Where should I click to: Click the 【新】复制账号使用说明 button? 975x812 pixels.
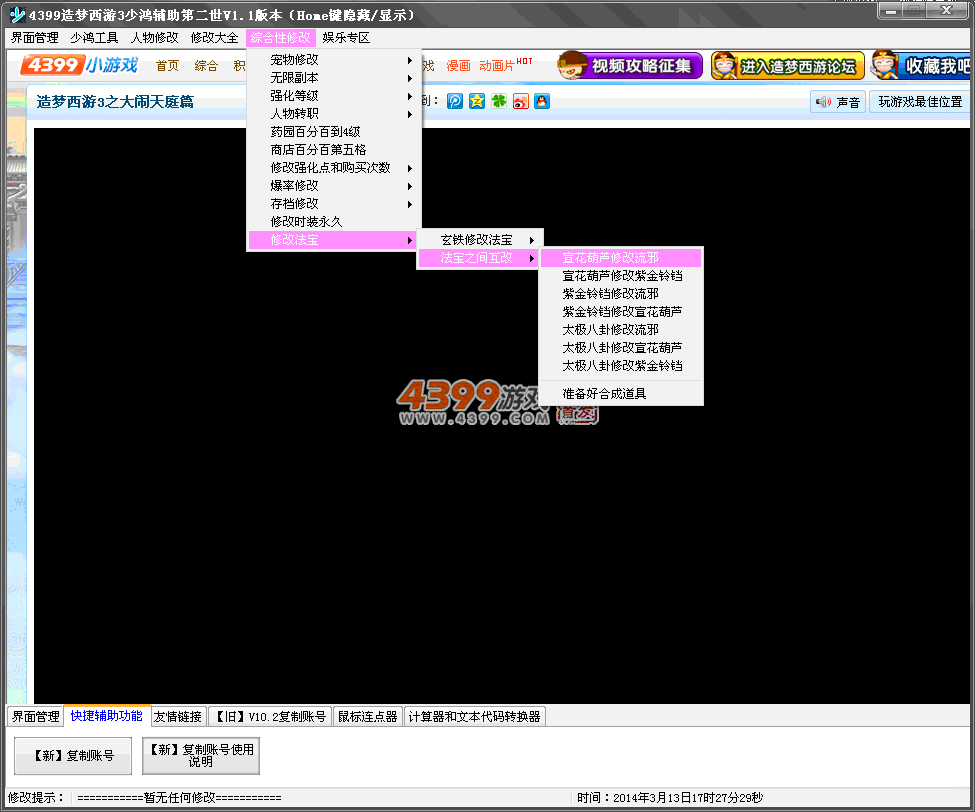click(x=201, y=756)
